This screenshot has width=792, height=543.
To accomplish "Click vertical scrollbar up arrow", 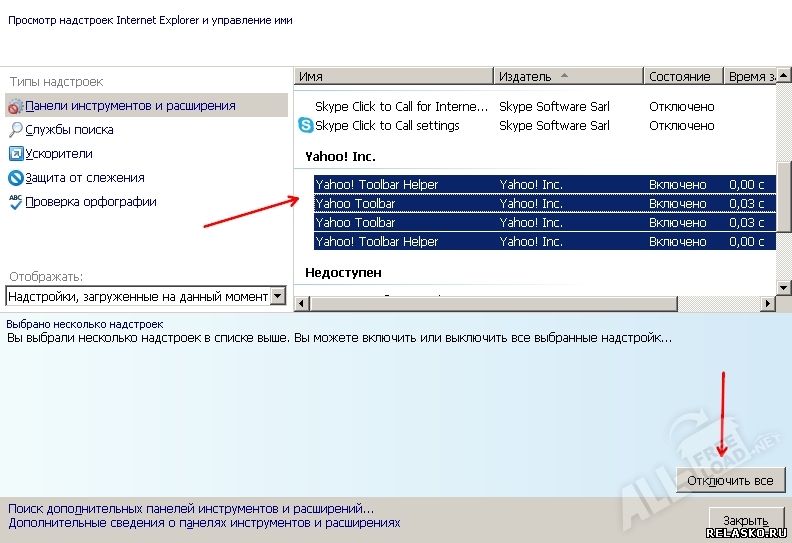I will [x=783, y=76].
